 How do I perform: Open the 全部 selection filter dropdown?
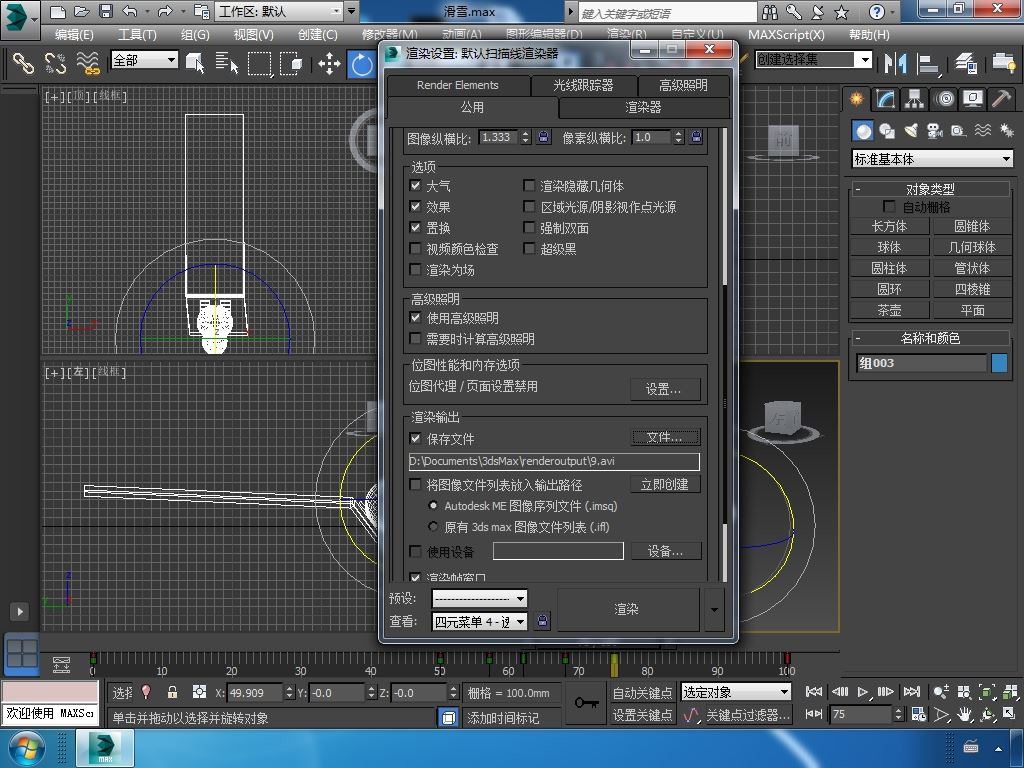(x=144, y=60)
